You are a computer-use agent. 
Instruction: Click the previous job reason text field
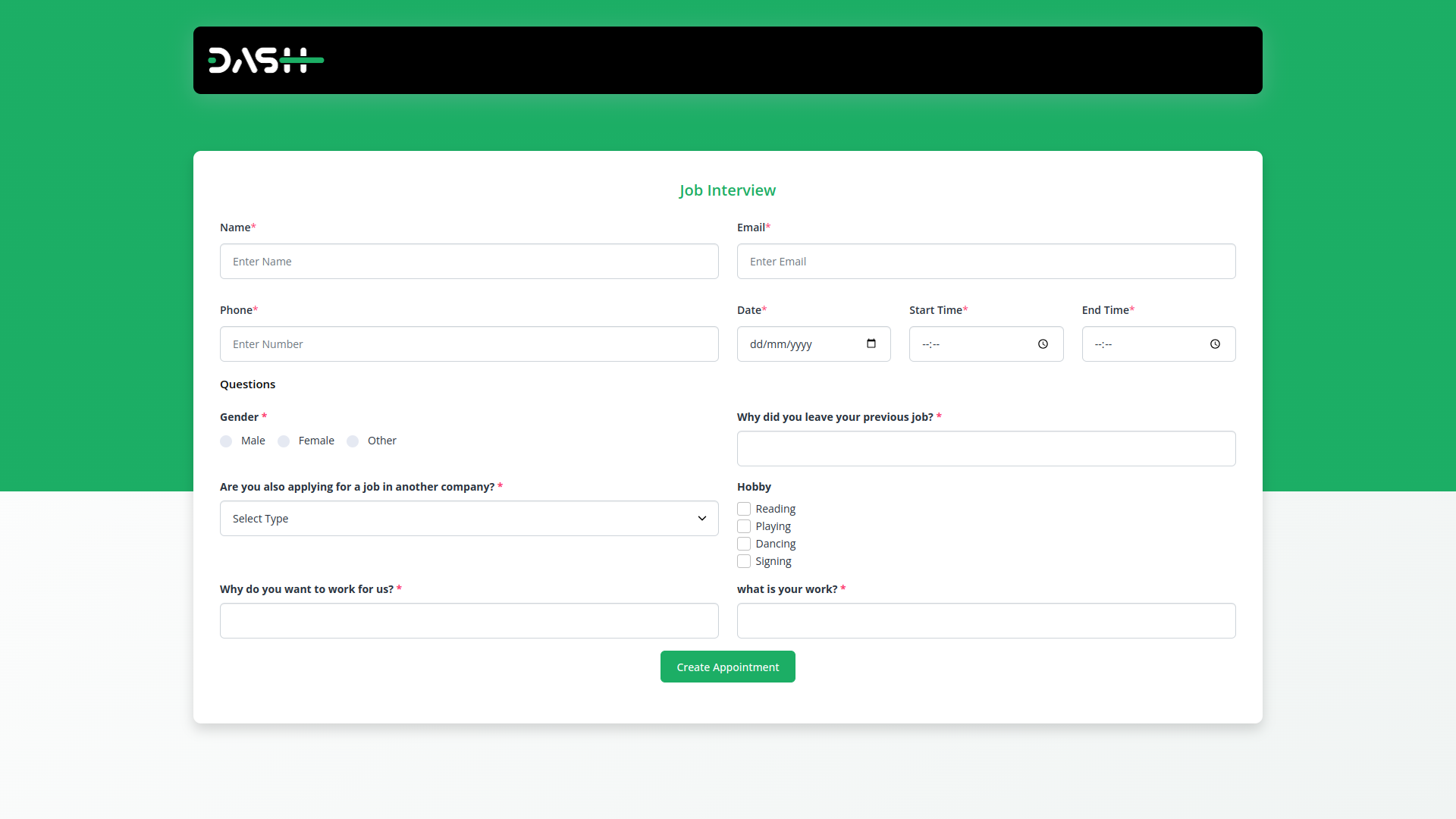[986, 449]
